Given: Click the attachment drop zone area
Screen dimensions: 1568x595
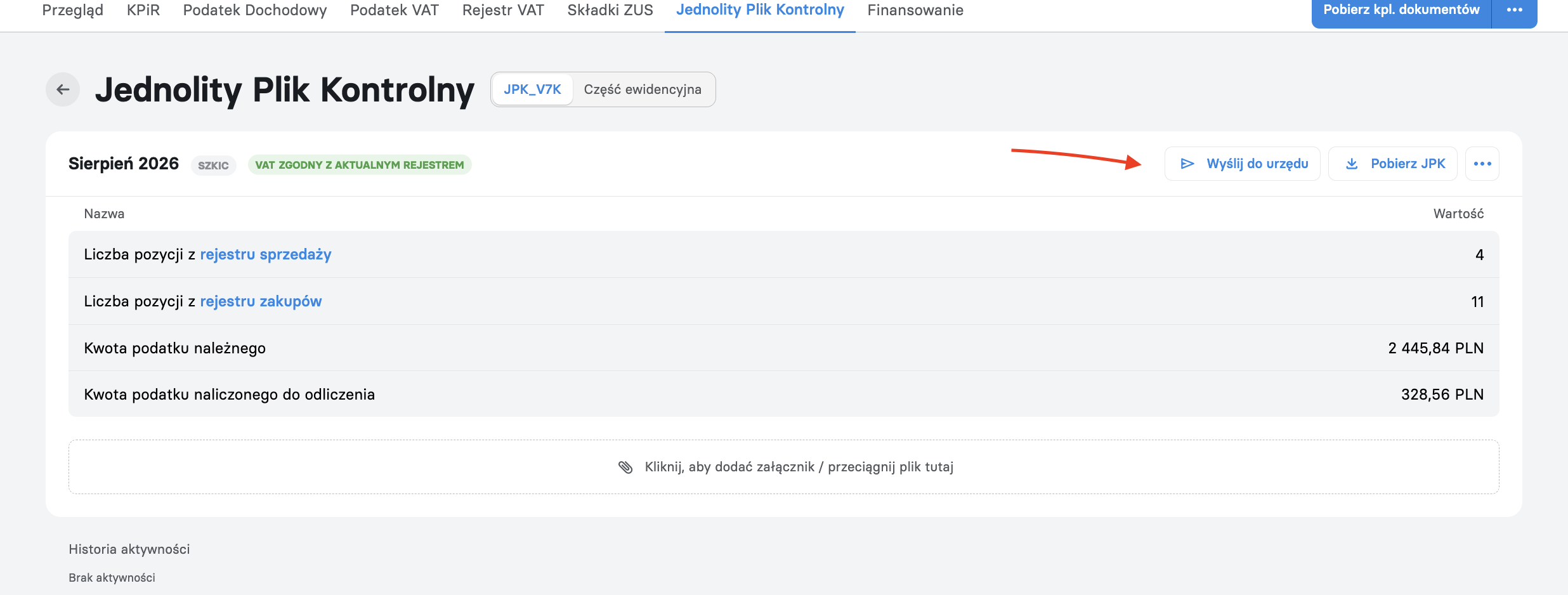Looking at the screenshot, I should coord(784,467).
